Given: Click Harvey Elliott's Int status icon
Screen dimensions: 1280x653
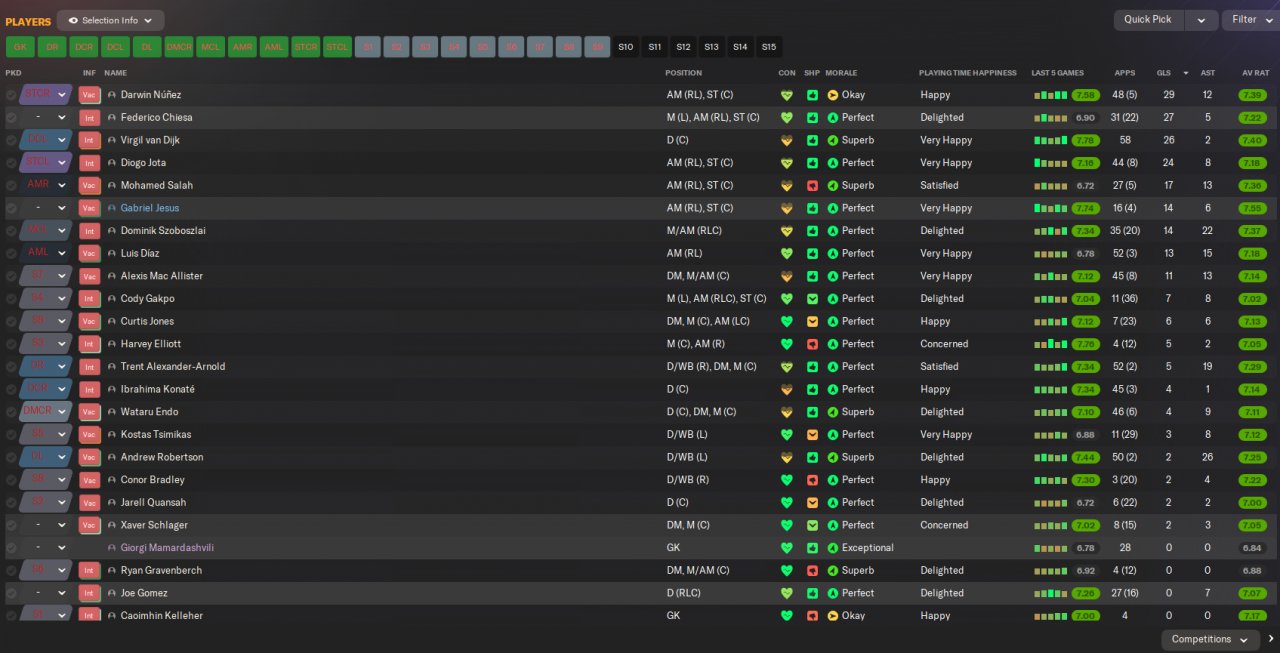Looking at the screenshot, I should point(90,344).
